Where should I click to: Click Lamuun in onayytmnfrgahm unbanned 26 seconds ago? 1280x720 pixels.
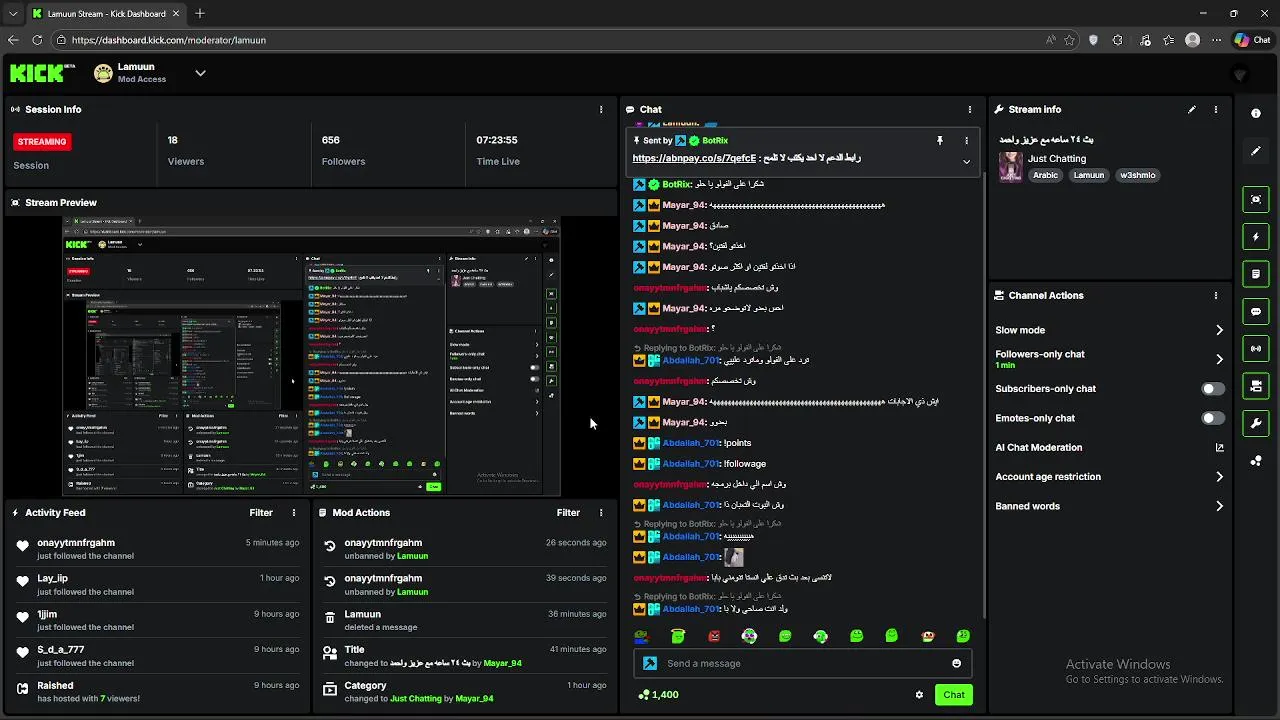(x=412, y=556)
